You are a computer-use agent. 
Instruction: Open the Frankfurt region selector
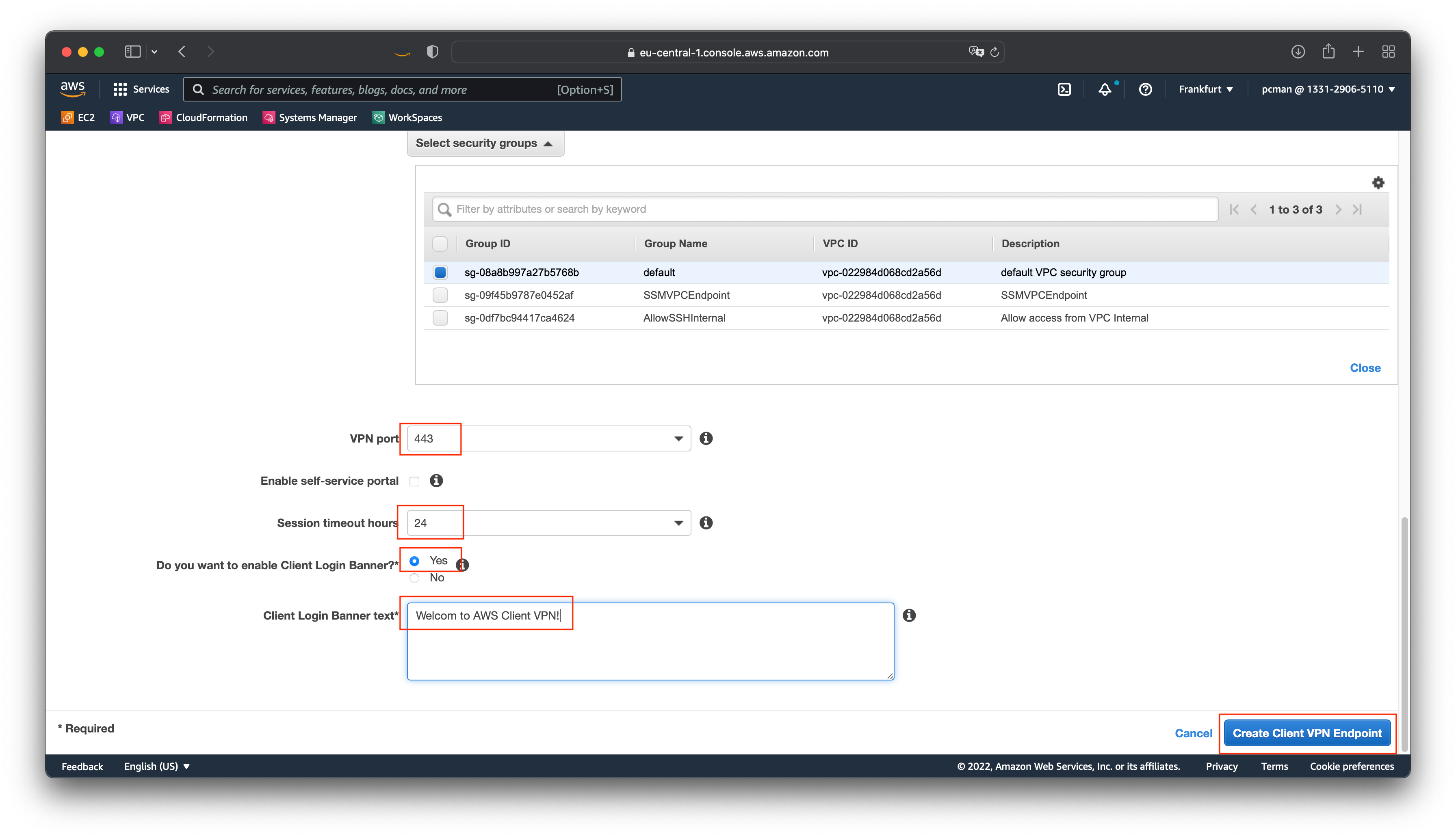coord(1206,89)
